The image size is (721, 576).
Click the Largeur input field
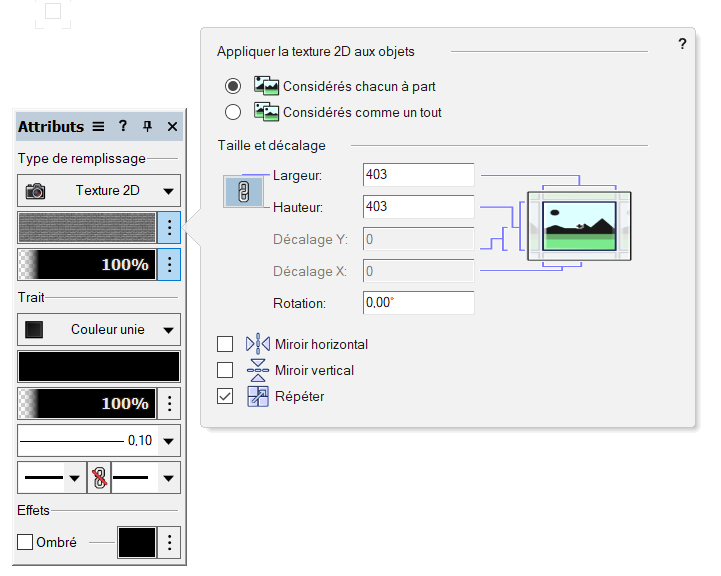(x=418, y=175)
